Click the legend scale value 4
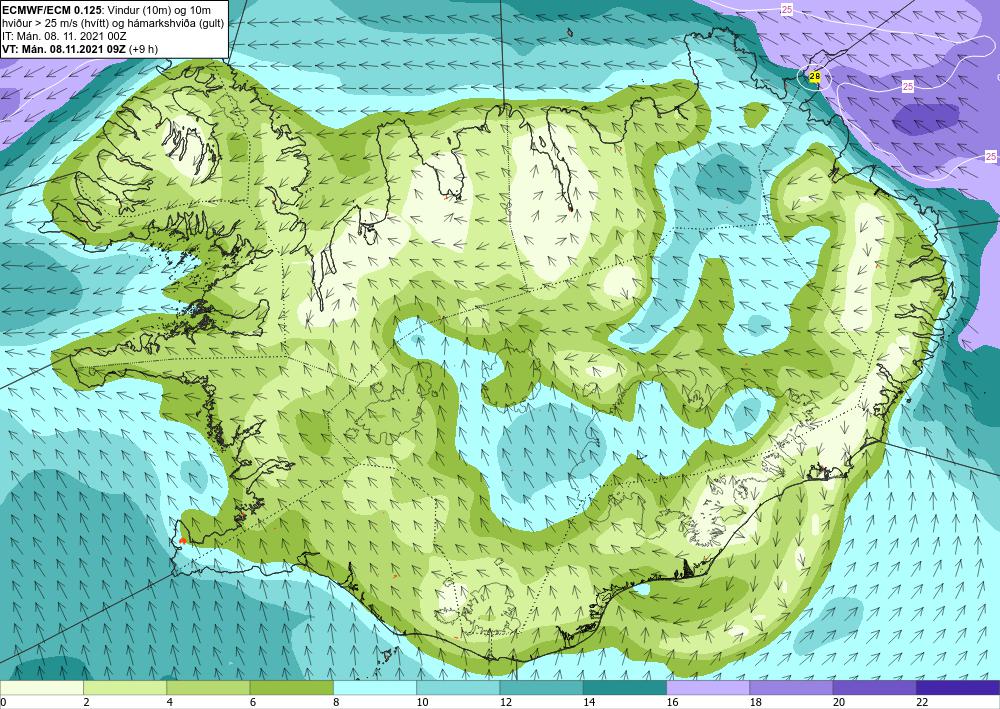 point(169,703)
